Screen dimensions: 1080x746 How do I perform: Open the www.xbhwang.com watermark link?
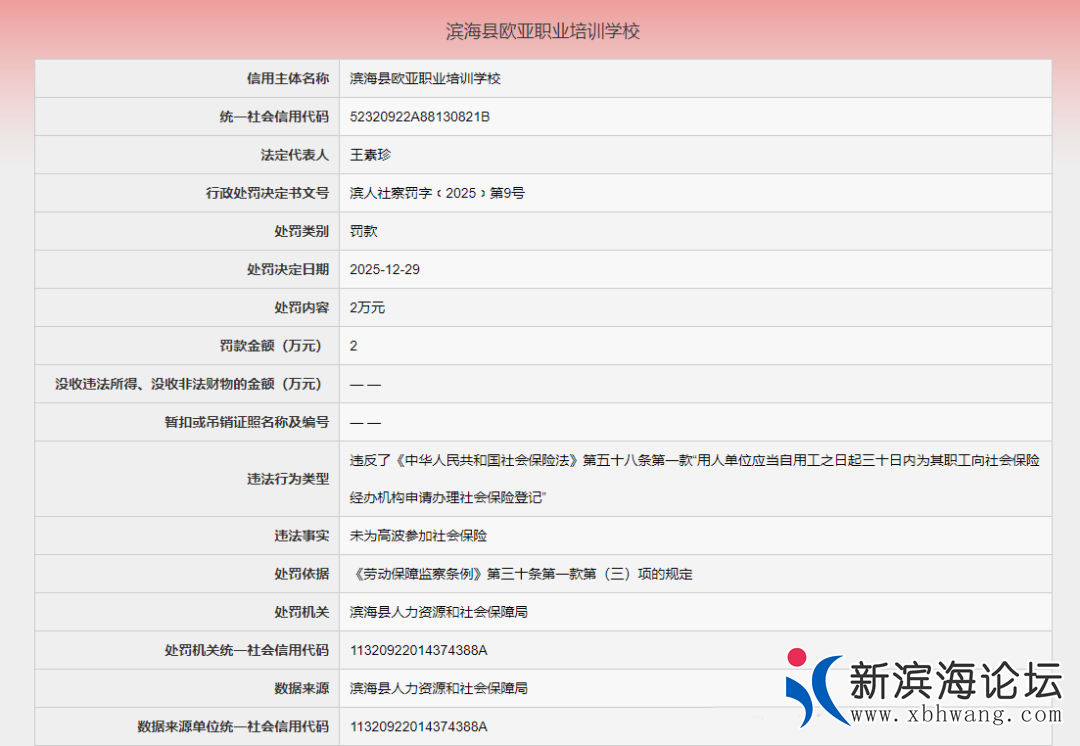pos(955,715)
